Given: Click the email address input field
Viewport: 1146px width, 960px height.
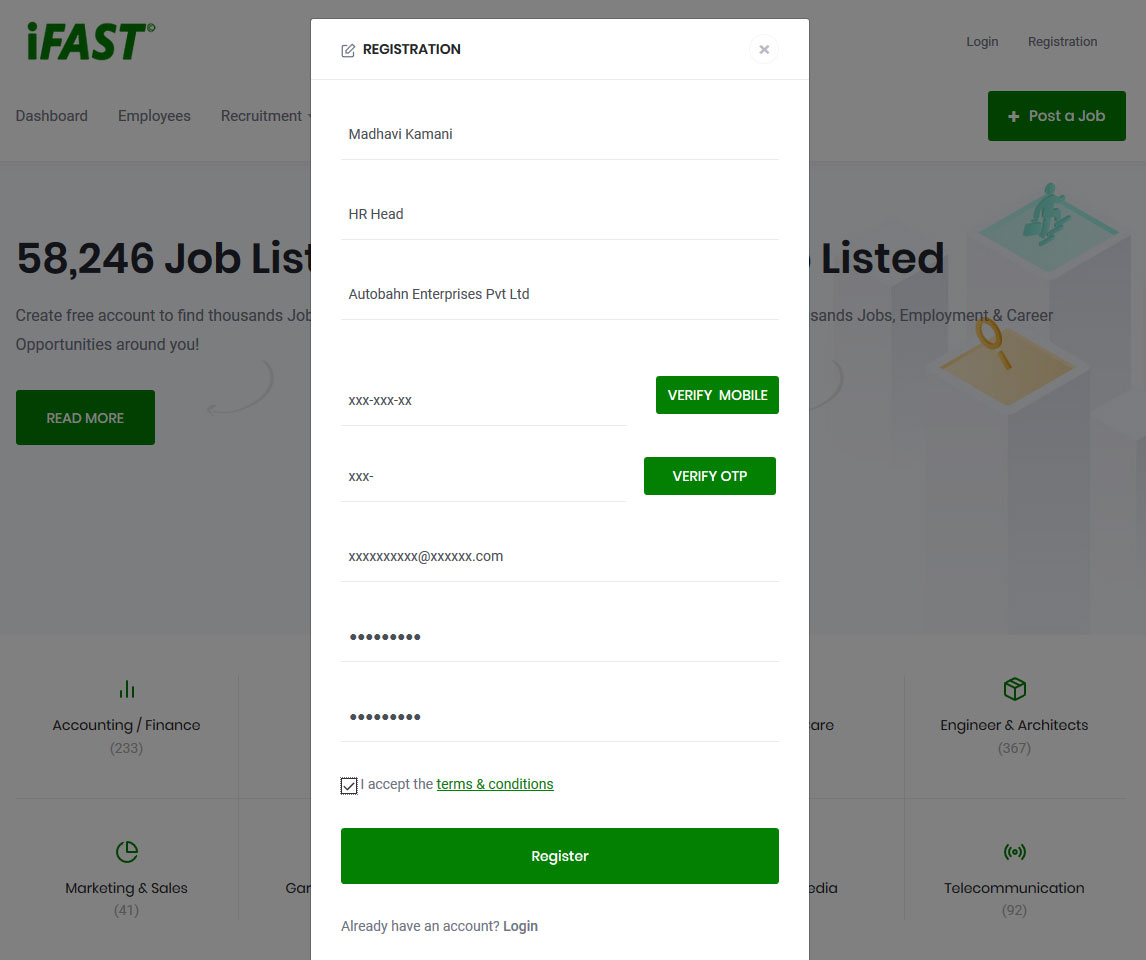Looking at the screenshot, I should point(560,557).
